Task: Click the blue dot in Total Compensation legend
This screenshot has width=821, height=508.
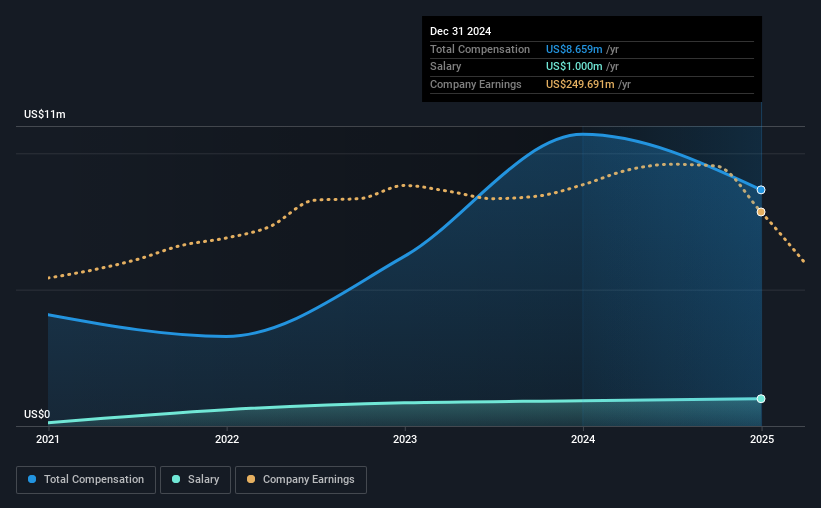Action: [x=32, y=479]
